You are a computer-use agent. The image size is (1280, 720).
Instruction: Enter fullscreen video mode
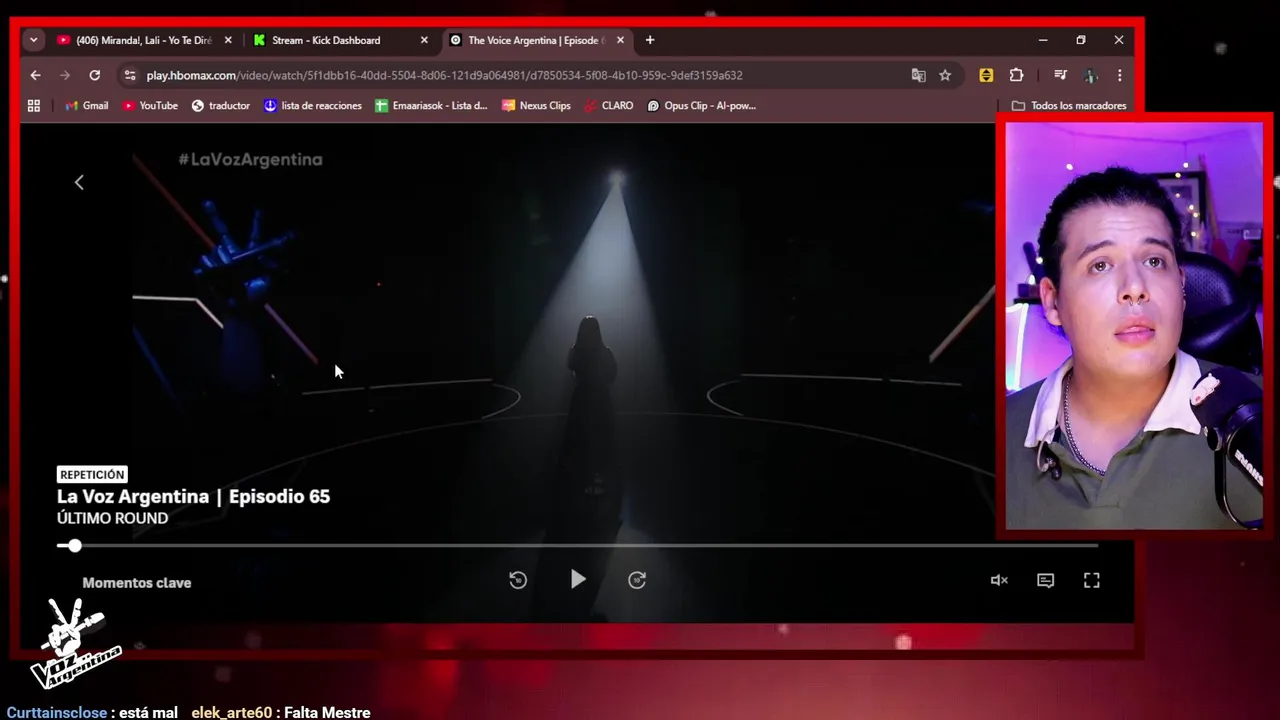tap(1092, 580)
